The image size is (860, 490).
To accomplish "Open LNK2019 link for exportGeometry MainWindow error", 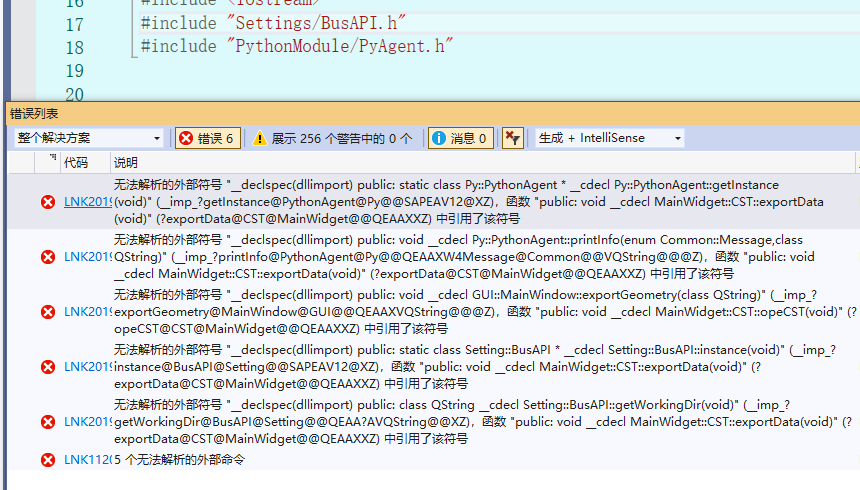I will click(x=88, y=312).
